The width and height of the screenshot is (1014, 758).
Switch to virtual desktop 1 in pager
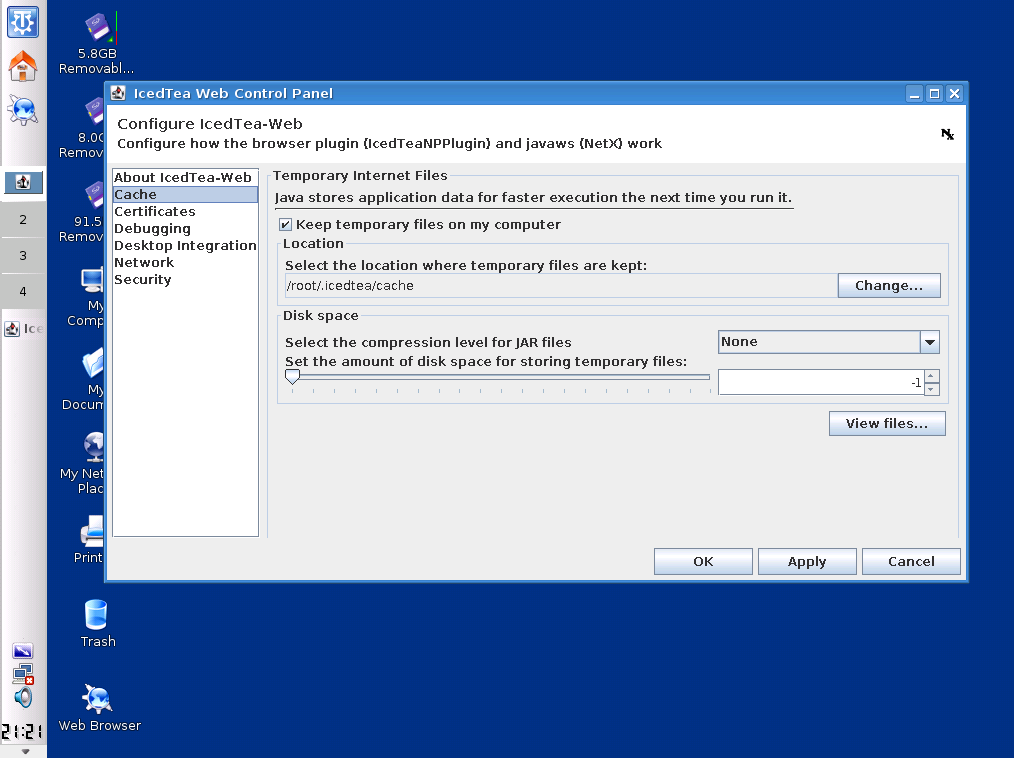tap(23, 182)
